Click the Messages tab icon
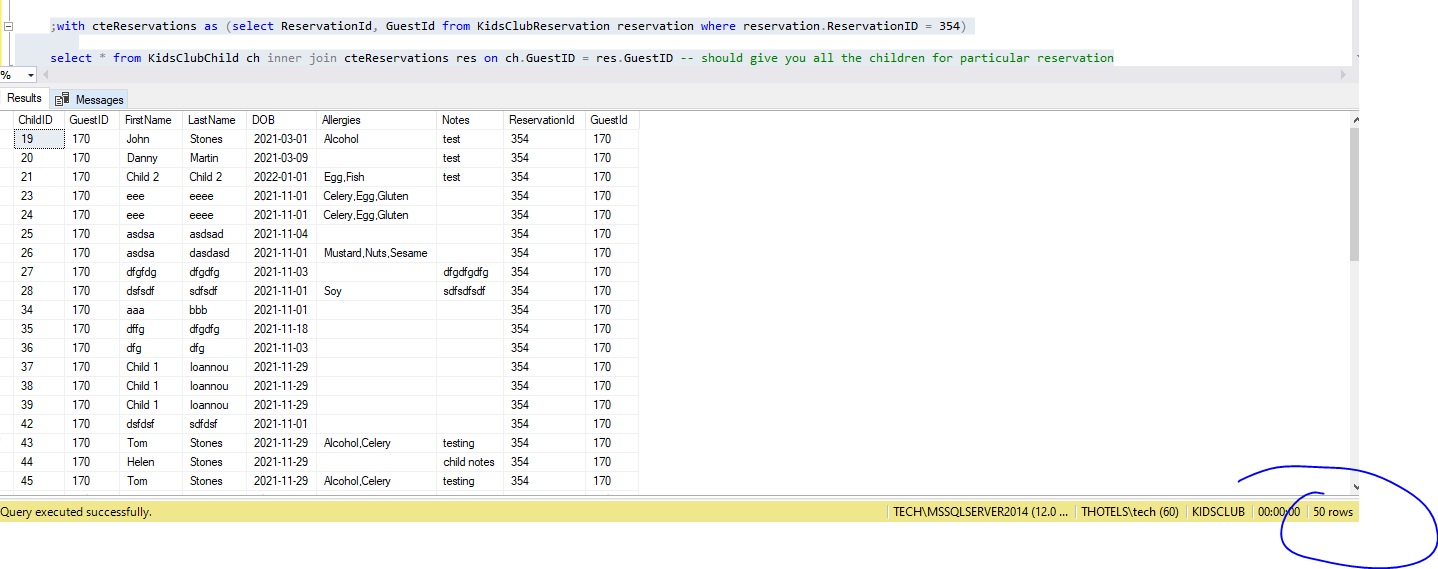Image resolution: width=1438 pixels, height=569 pixels. (x=62, y=99)
